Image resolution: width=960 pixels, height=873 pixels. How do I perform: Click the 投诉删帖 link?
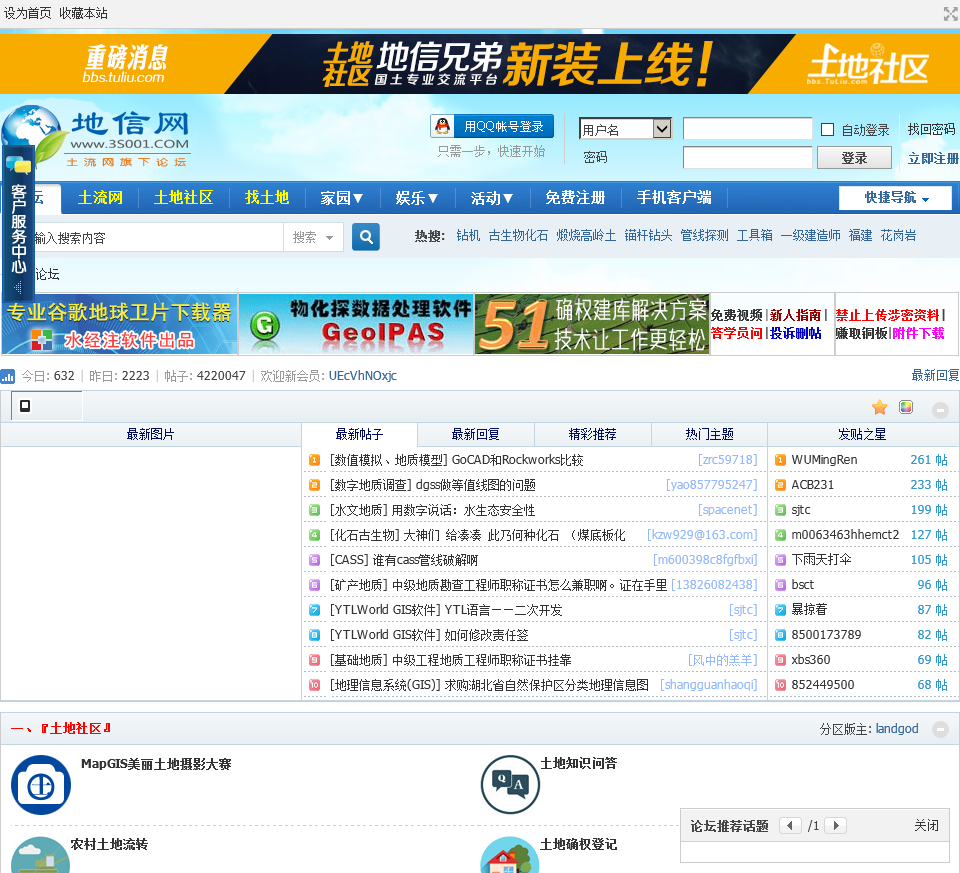795,333
